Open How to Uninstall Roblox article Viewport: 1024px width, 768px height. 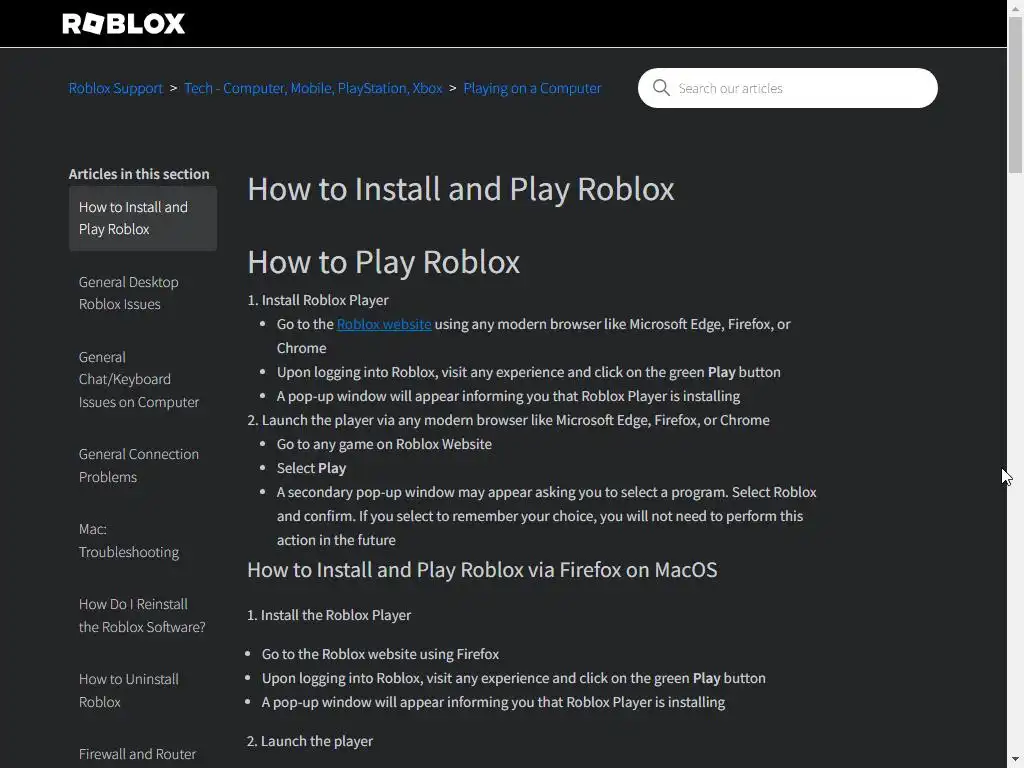(129, 691)
